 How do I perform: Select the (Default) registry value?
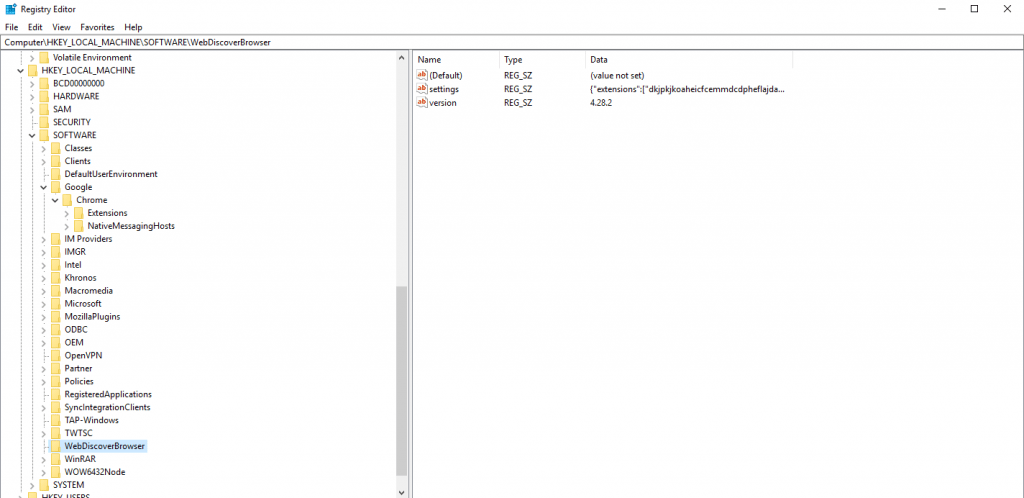(x=445, y=75)
